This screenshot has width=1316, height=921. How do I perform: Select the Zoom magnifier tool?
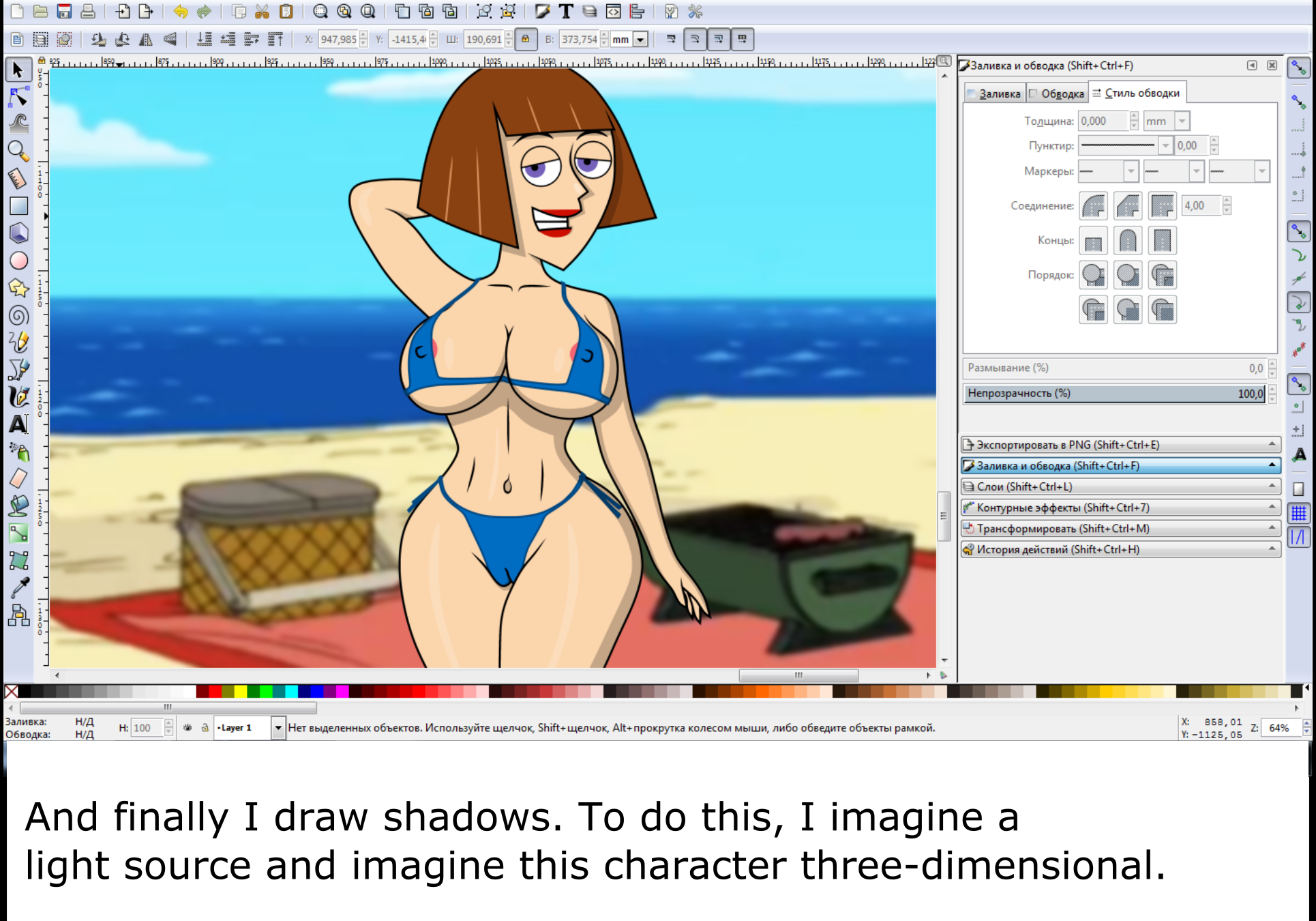(x=18, y=151)
